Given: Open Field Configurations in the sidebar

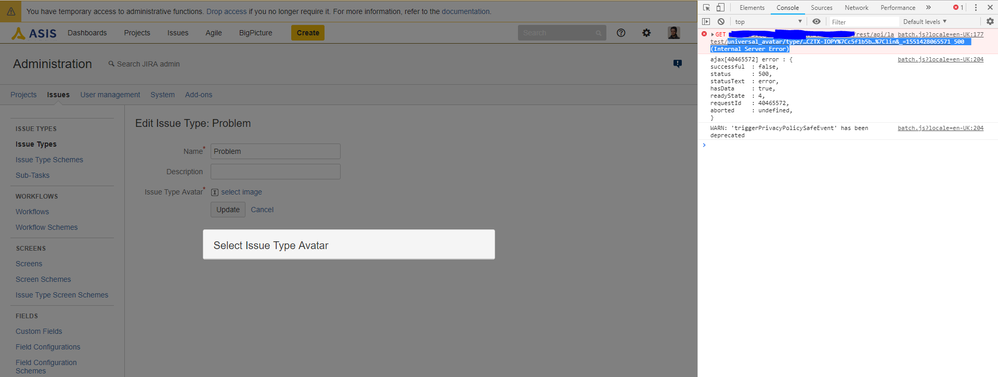Looking at the screenshot, I should [48, 347].
